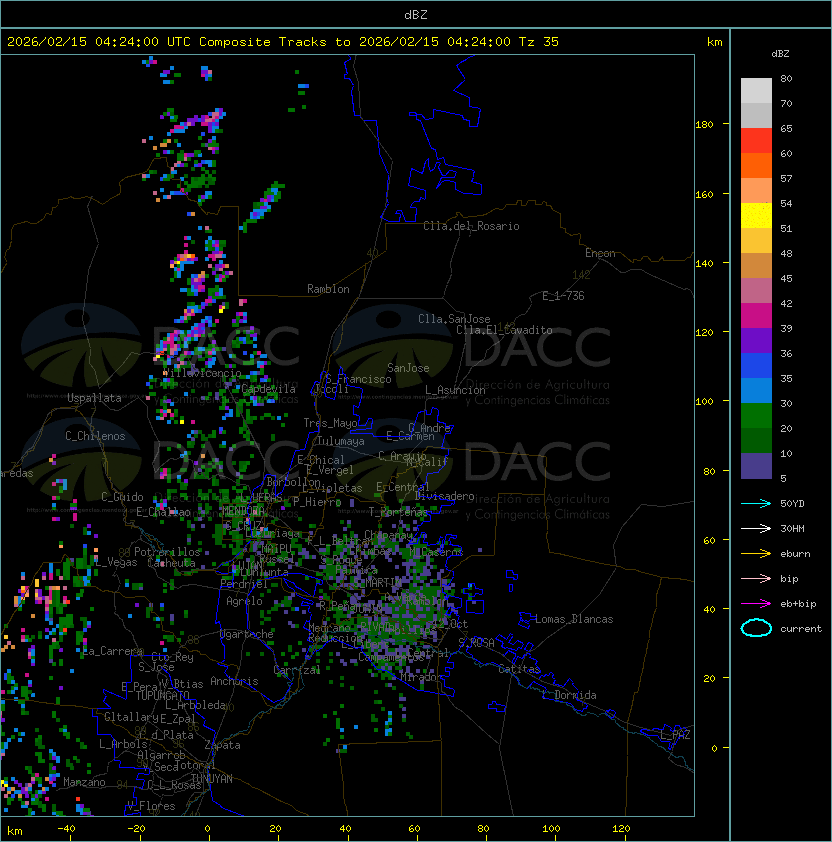The width and height of the screenshot is (832, 842).
Task: Click the 'La_Carrera' place label
Action: click(113, 651)
